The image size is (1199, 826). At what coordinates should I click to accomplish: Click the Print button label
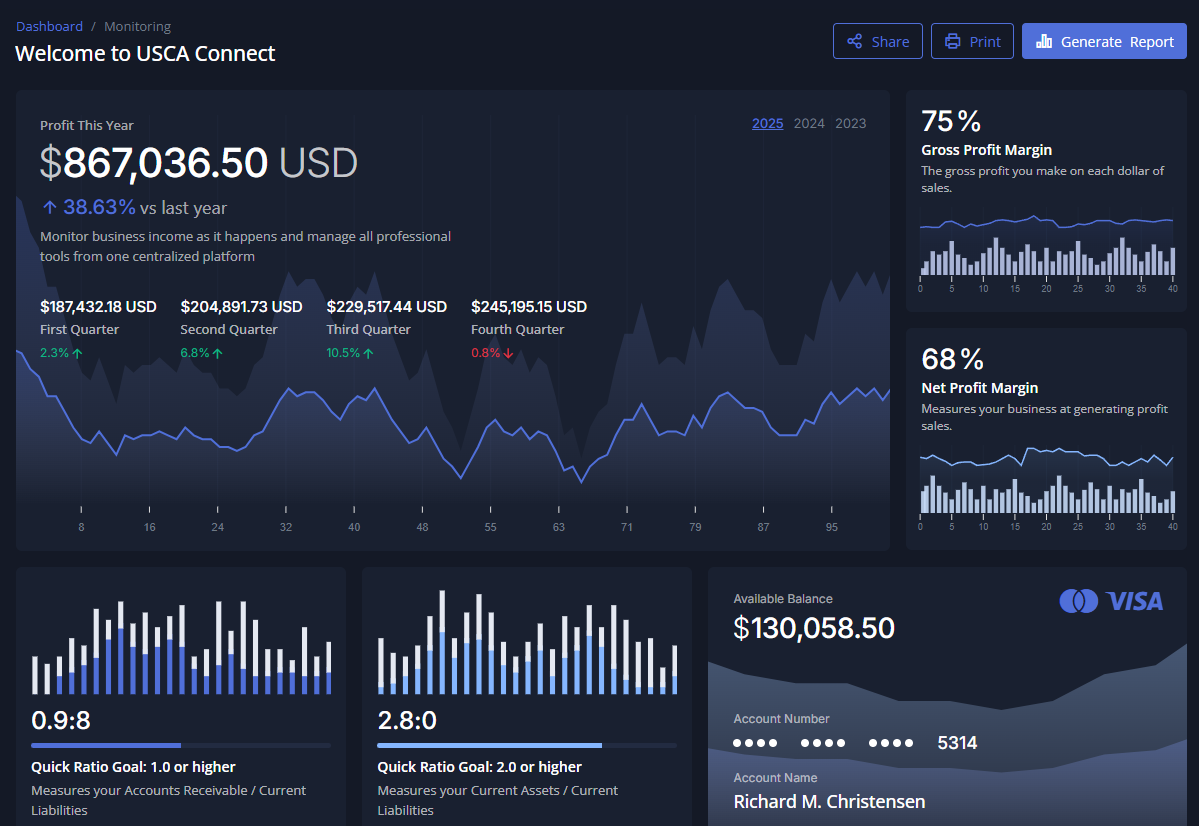[985, 42]
